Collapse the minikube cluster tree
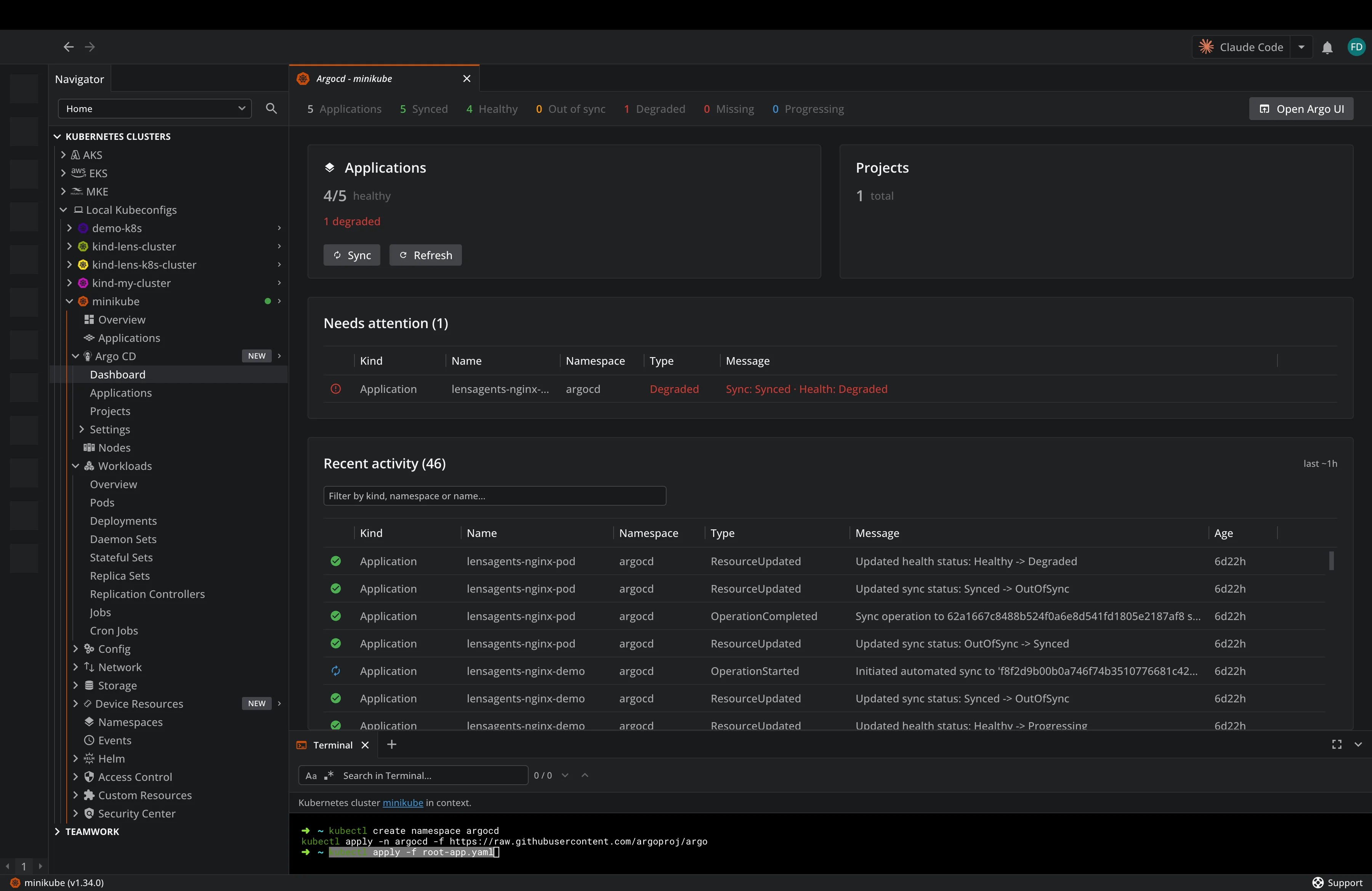Image resolution: width=1372 pixels, height=891 pixels. point(69,301)
